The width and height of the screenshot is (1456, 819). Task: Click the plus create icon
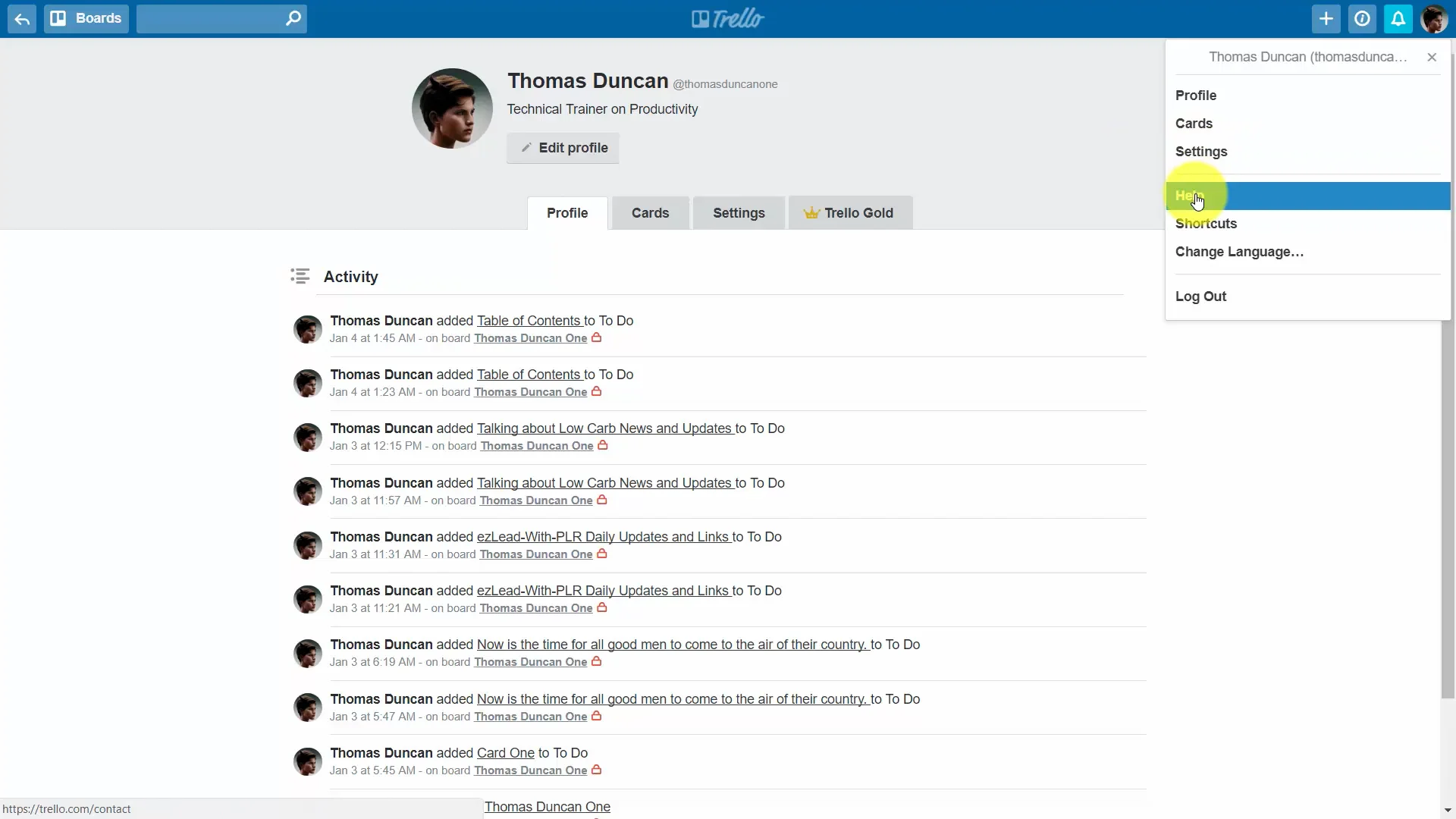(x=1326, y=19)
